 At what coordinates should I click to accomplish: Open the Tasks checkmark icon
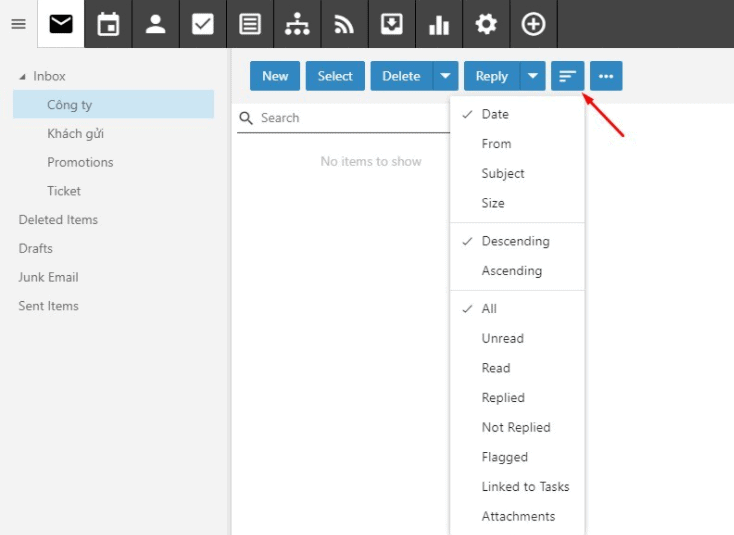point(203,24)
